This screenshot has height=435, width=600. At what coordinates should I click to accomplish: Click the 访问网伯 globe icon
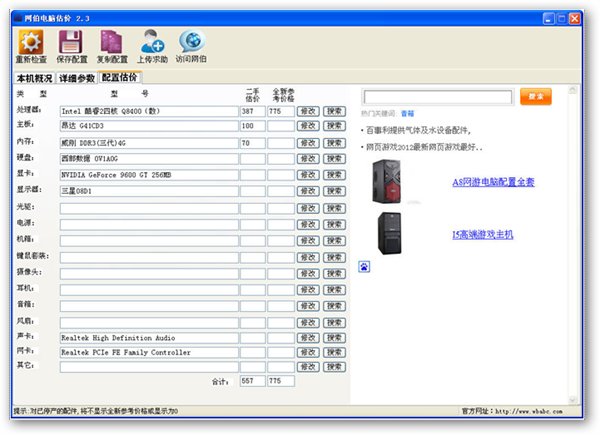pyautogui.click(x=192, y=41)
